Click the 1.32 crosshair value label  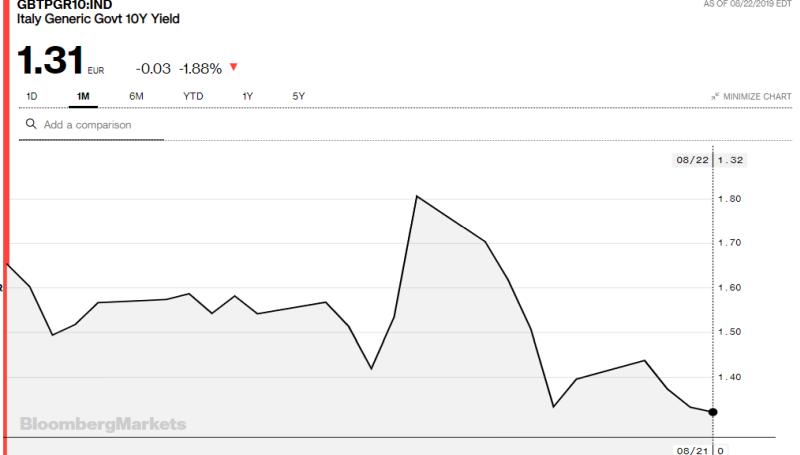tap(730, 160)
